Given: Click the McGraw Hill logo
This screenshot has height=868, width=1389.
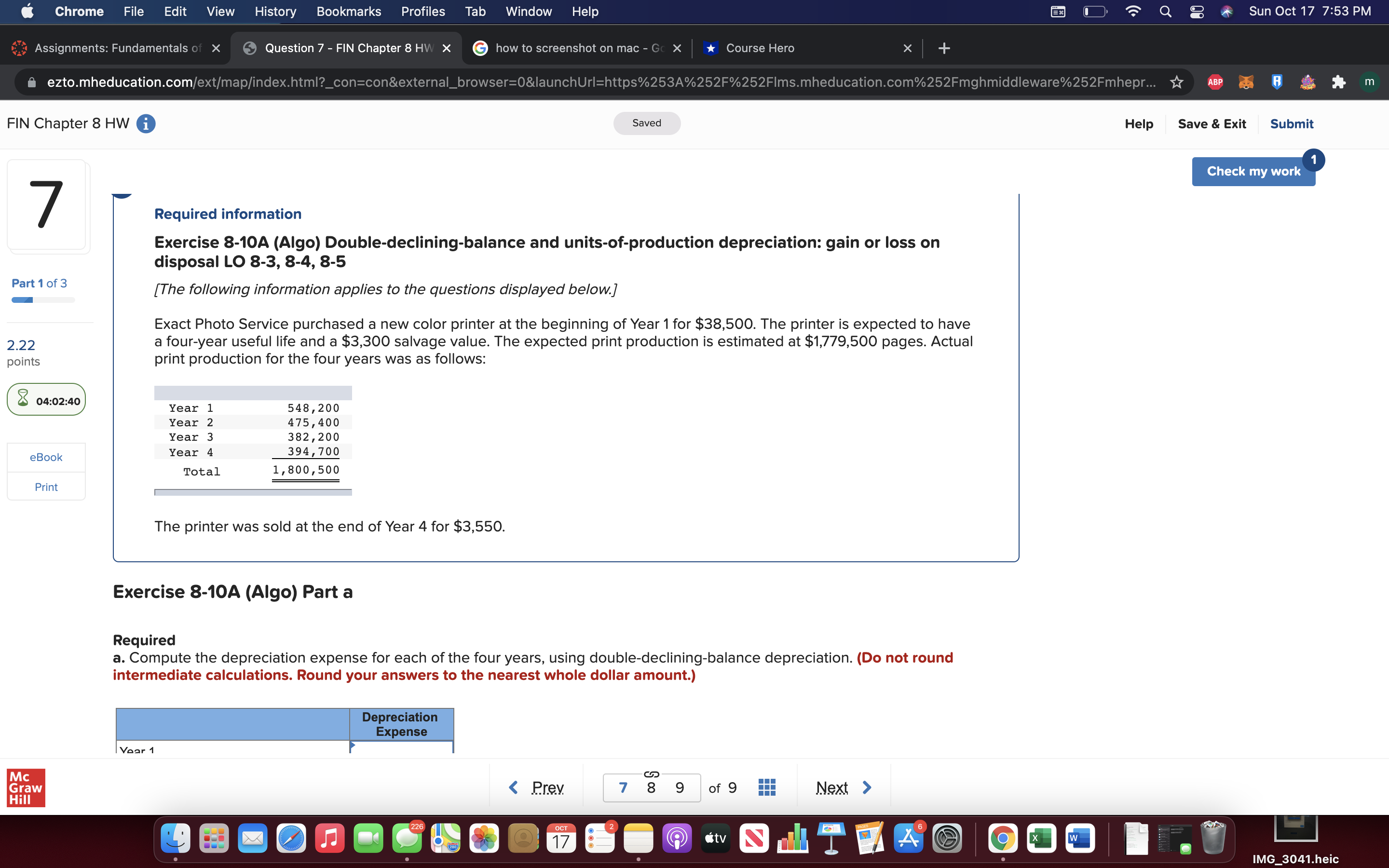Looking at the screenshot, I should click(x=25, y=787).
